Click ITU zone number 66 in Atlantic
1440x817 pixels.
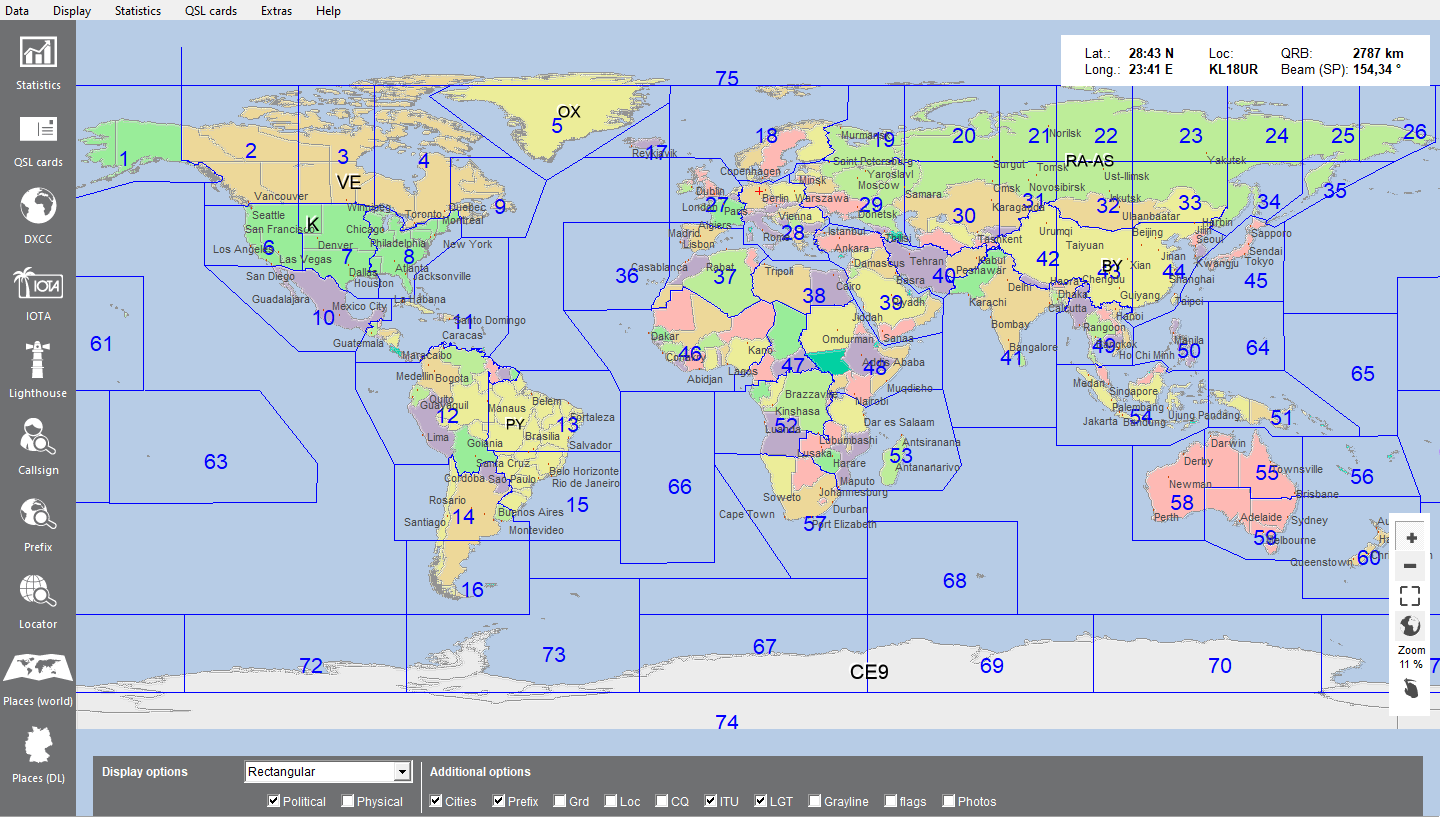pyautogui.click(x=679, y=487)
